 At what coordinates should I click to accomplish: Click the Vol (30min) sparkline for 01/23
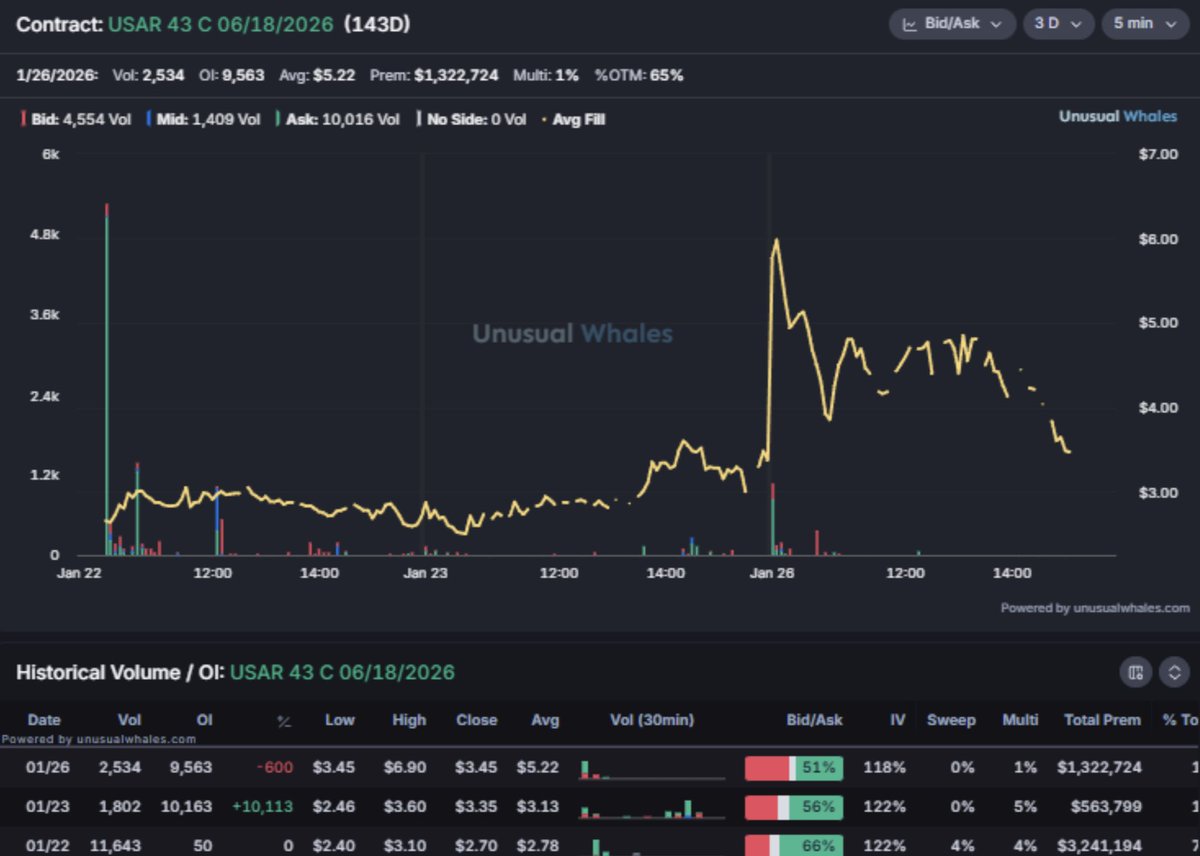point(652,807)
